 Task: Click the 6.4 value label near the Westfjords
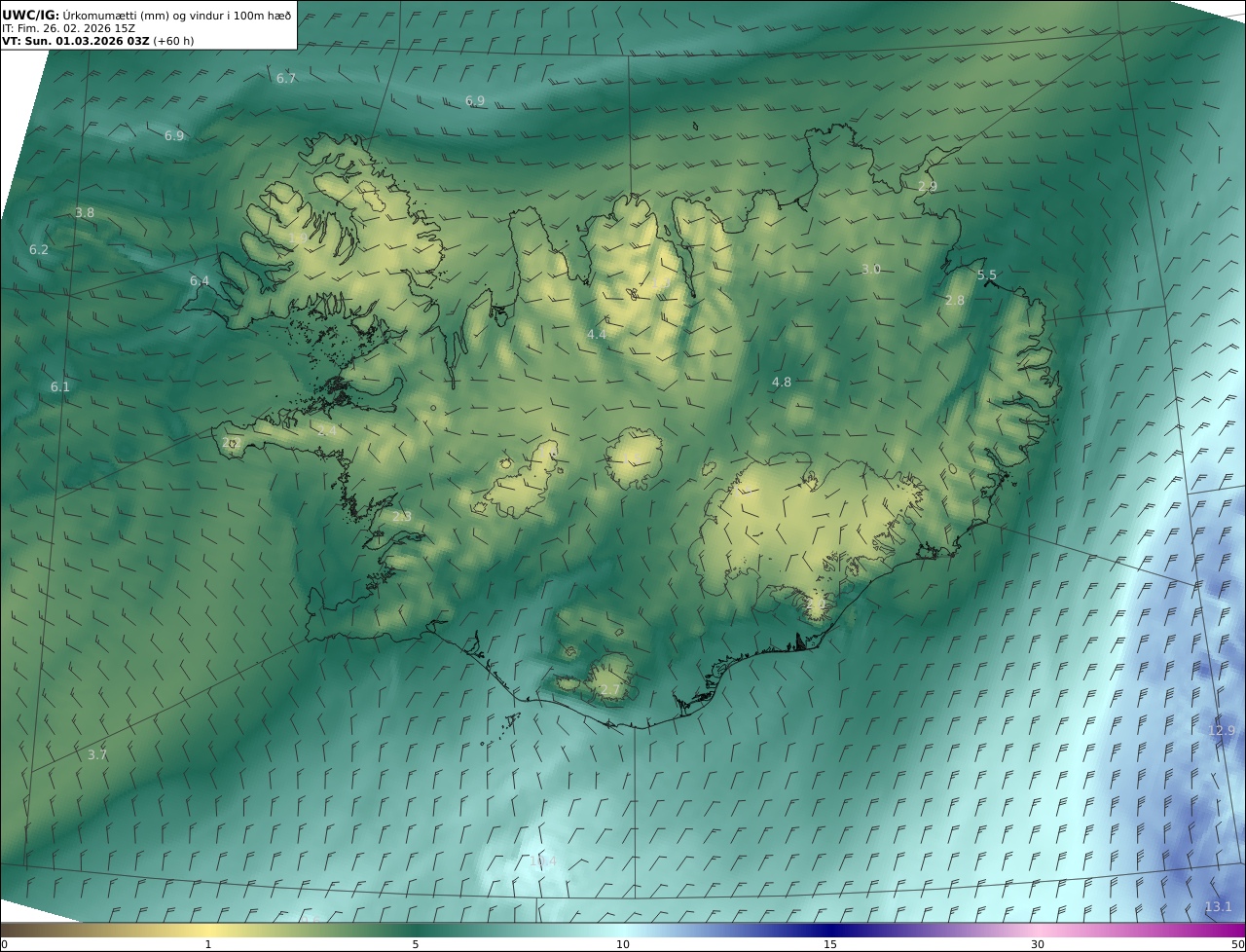point(200,281)
